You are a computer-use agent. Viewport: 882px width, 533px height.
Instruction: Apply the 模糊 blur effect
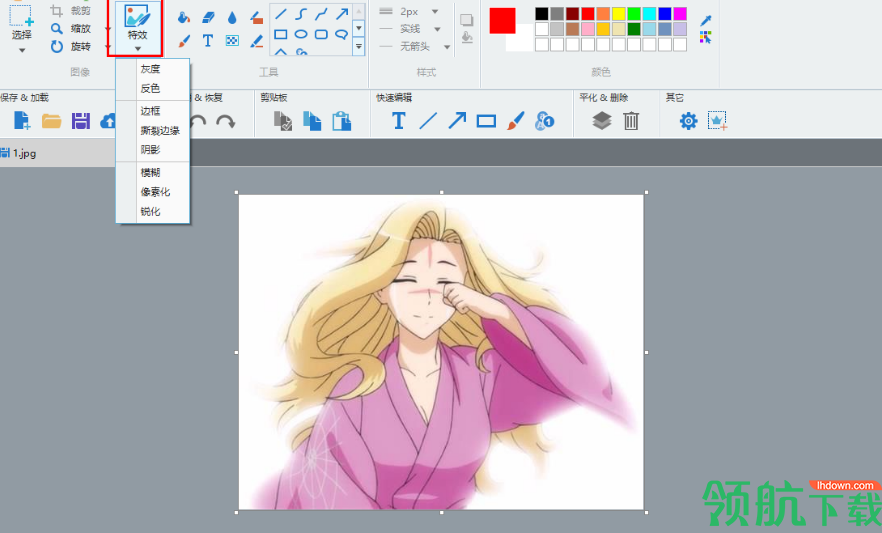(x=153, y=172)
